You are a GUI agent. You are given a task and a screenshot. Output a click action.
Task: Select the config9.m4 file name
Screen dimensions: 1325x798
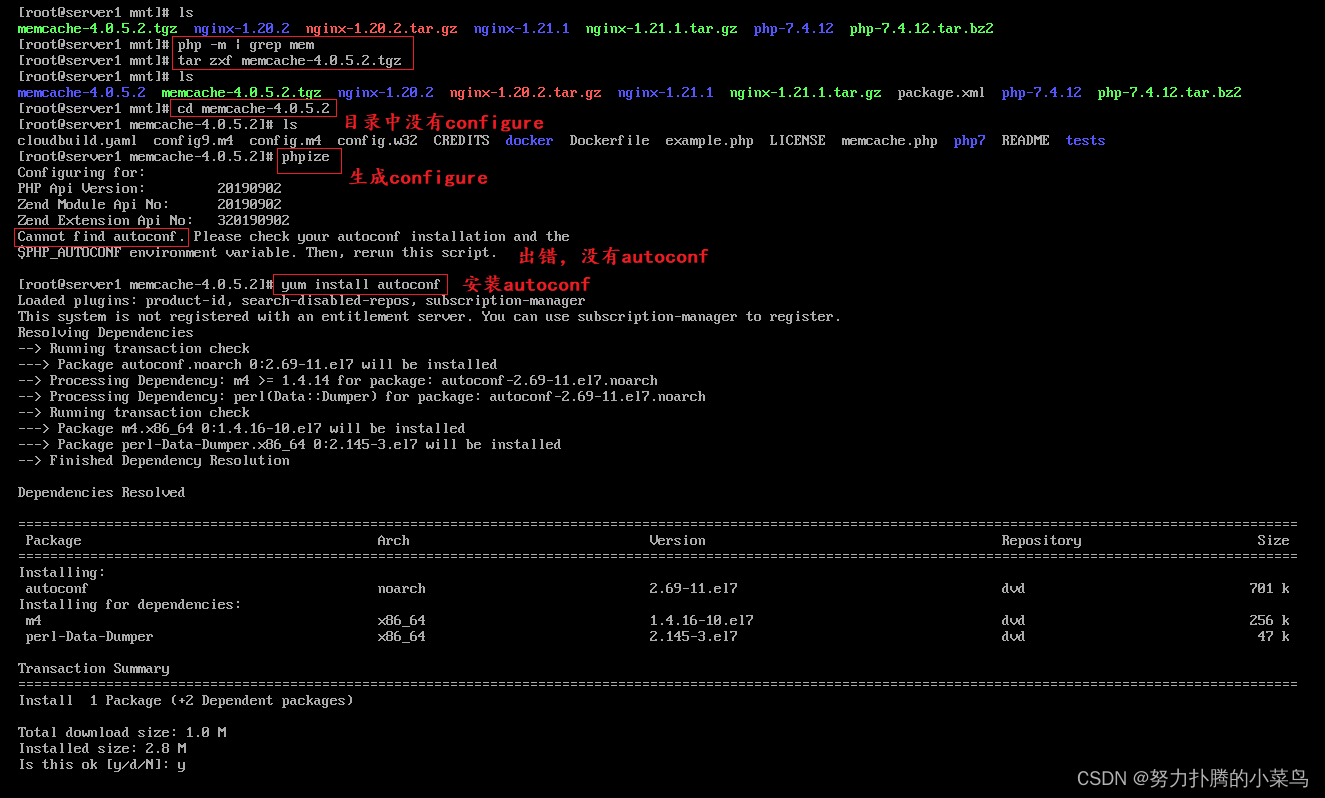pyautogui.click(x=193, y=141)
